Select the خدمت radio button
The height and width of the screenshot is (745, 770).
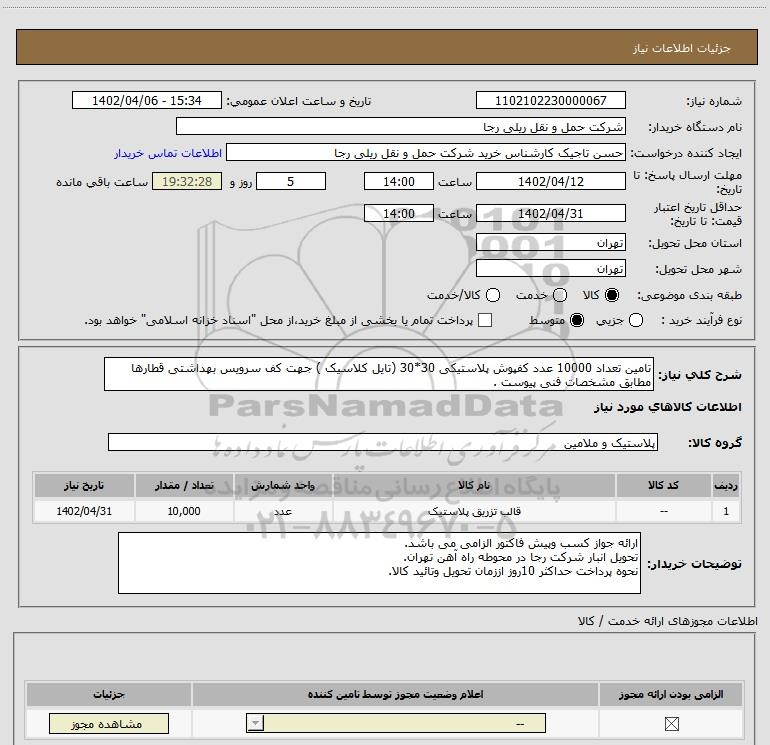coord(560,295)
